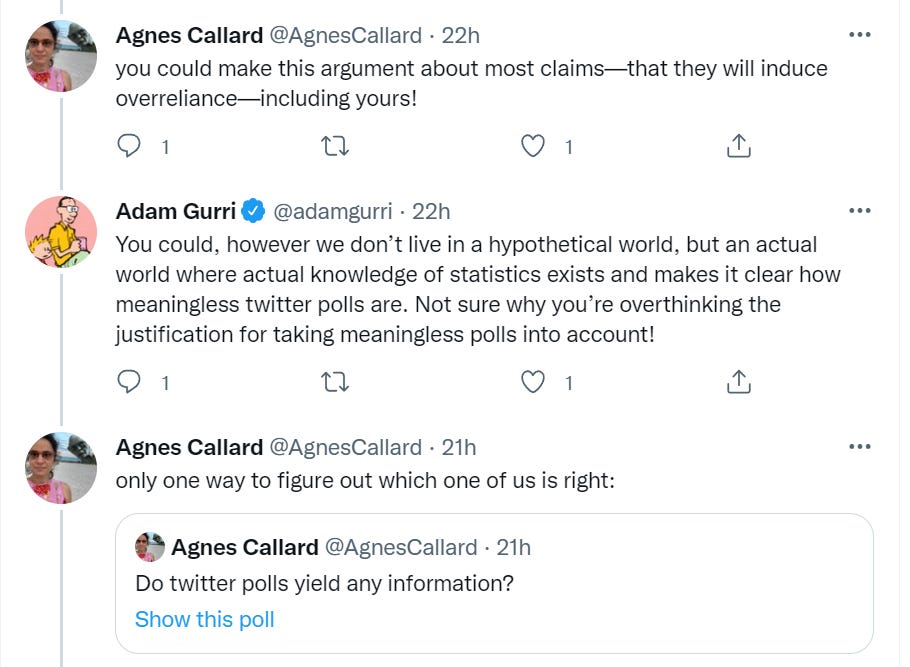Like Agnes Callard's overreliance tweet
This screenshot has width=910, height=667.
(x=534, y=147)
